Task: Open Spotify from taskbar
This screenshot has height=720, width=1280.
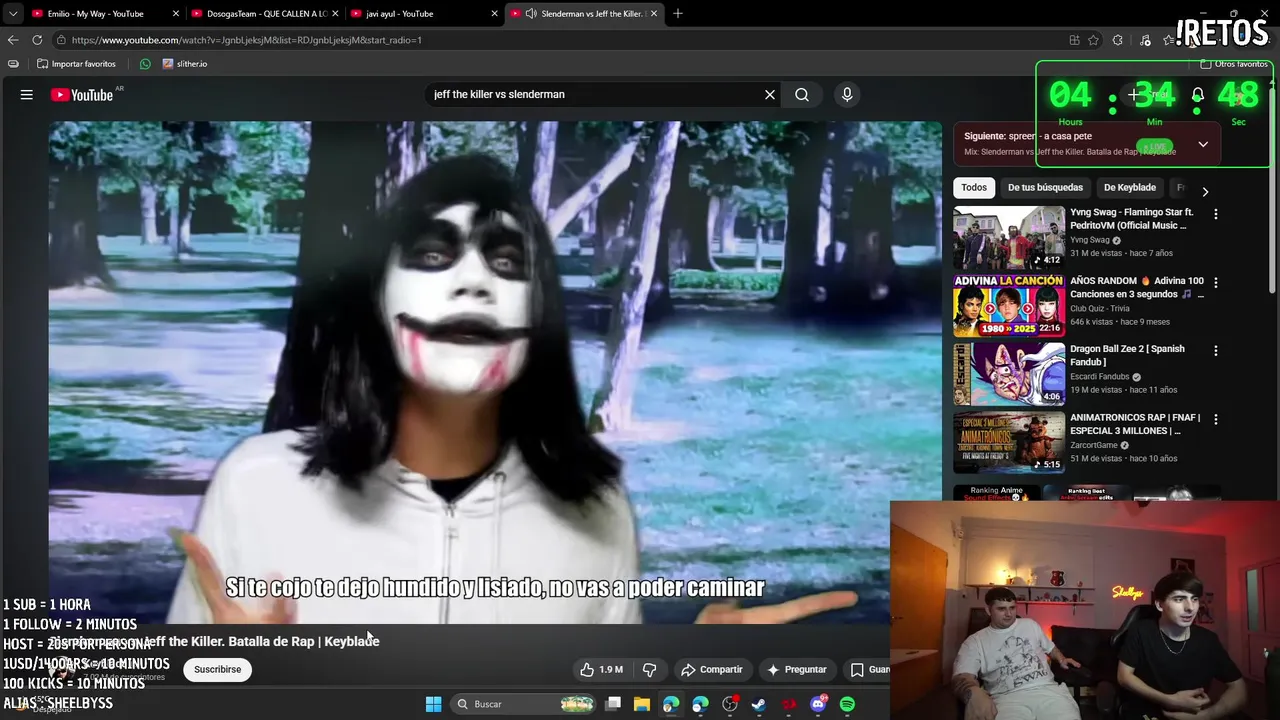Action: coord(847,704)
